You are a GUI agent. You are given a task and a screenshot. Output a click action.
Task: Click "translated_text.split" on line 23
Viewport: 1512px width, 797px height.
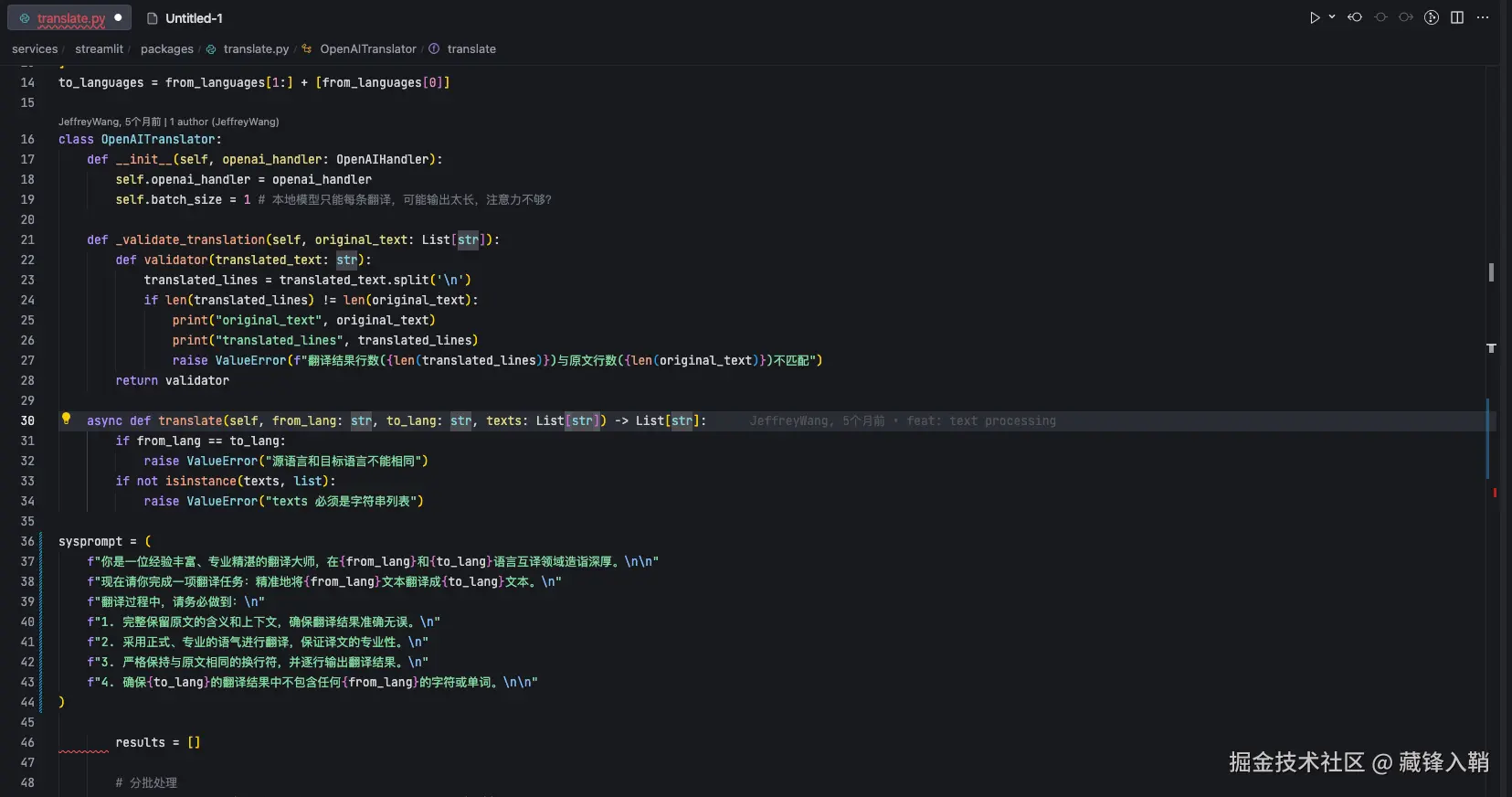pyautogui.click(x=354, y=280)
